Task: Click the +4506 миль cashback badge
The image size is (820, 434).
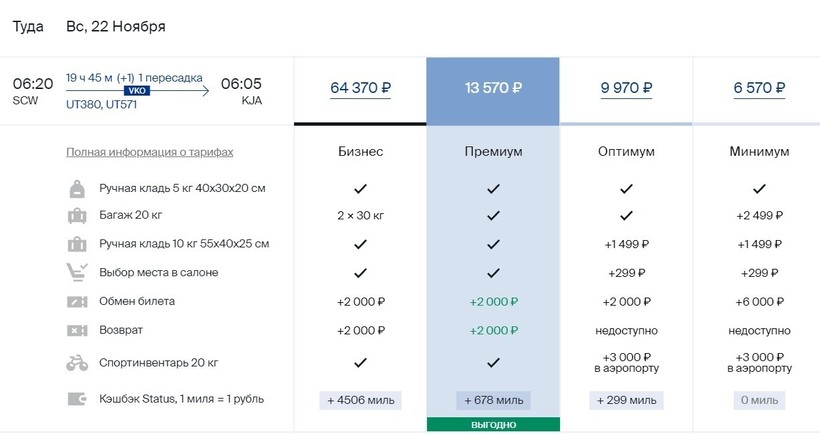Action: tap(360, 400)
